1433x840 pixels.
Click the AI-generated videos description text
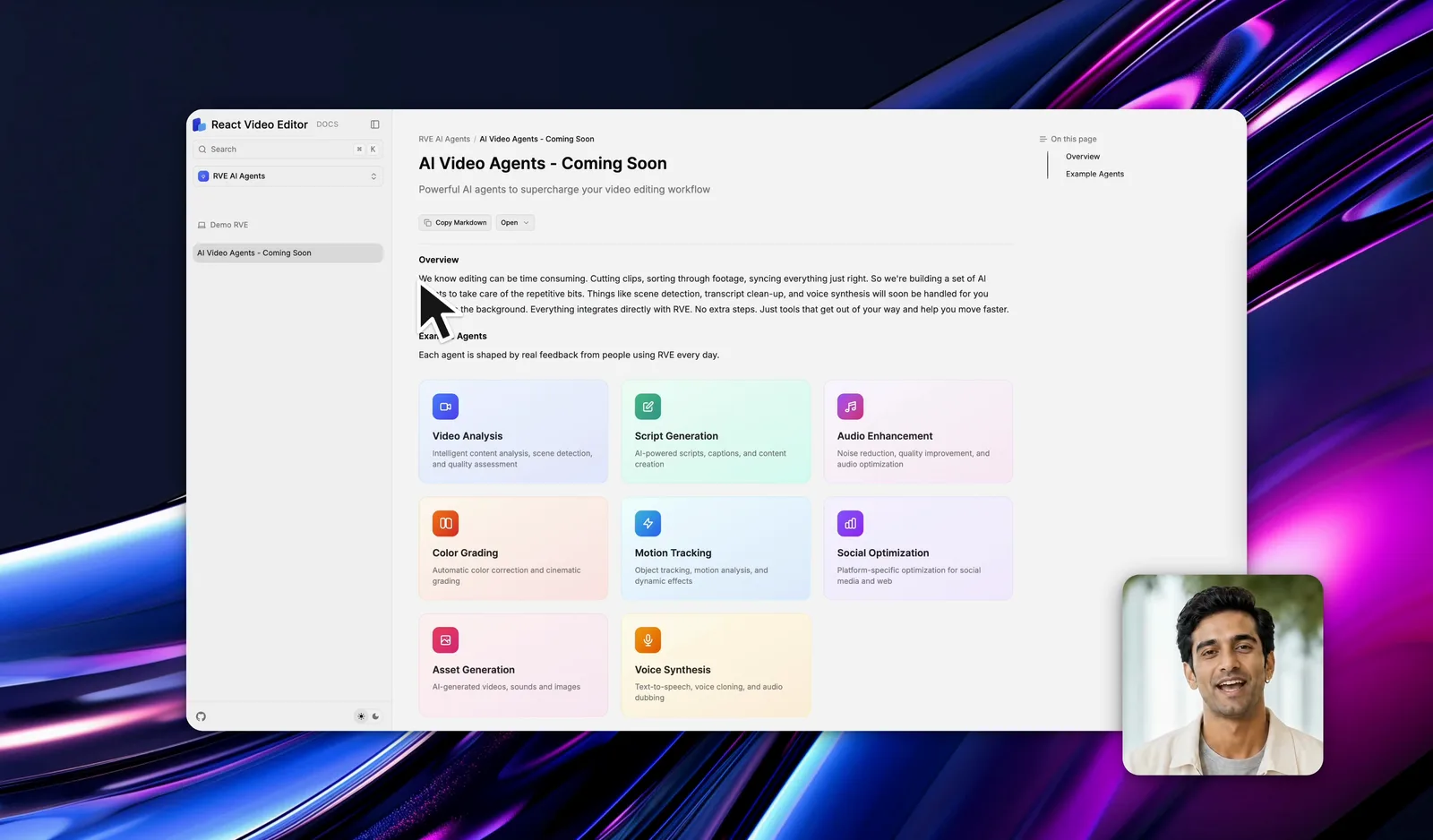(x=506, y=688)
